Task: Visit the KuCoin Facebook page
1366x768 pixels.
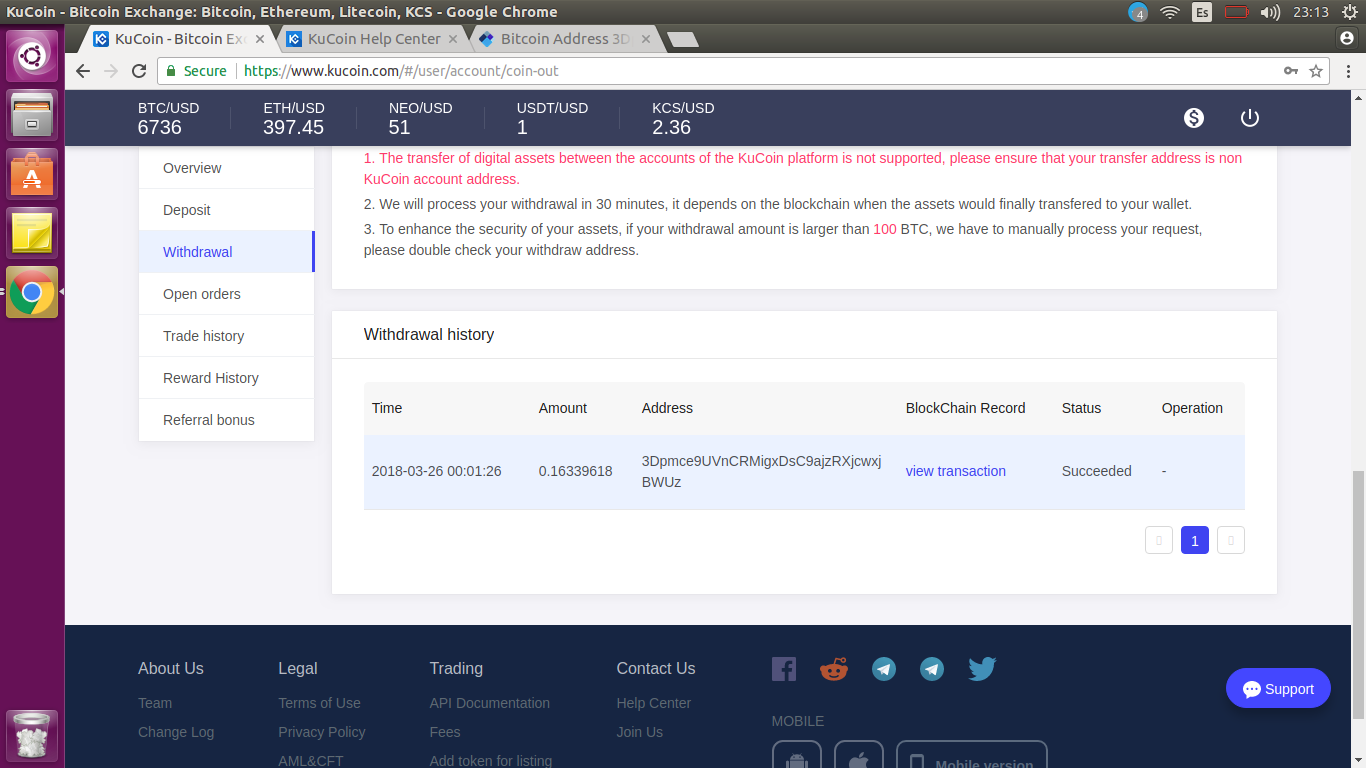Action: click(x=784, y=669)
